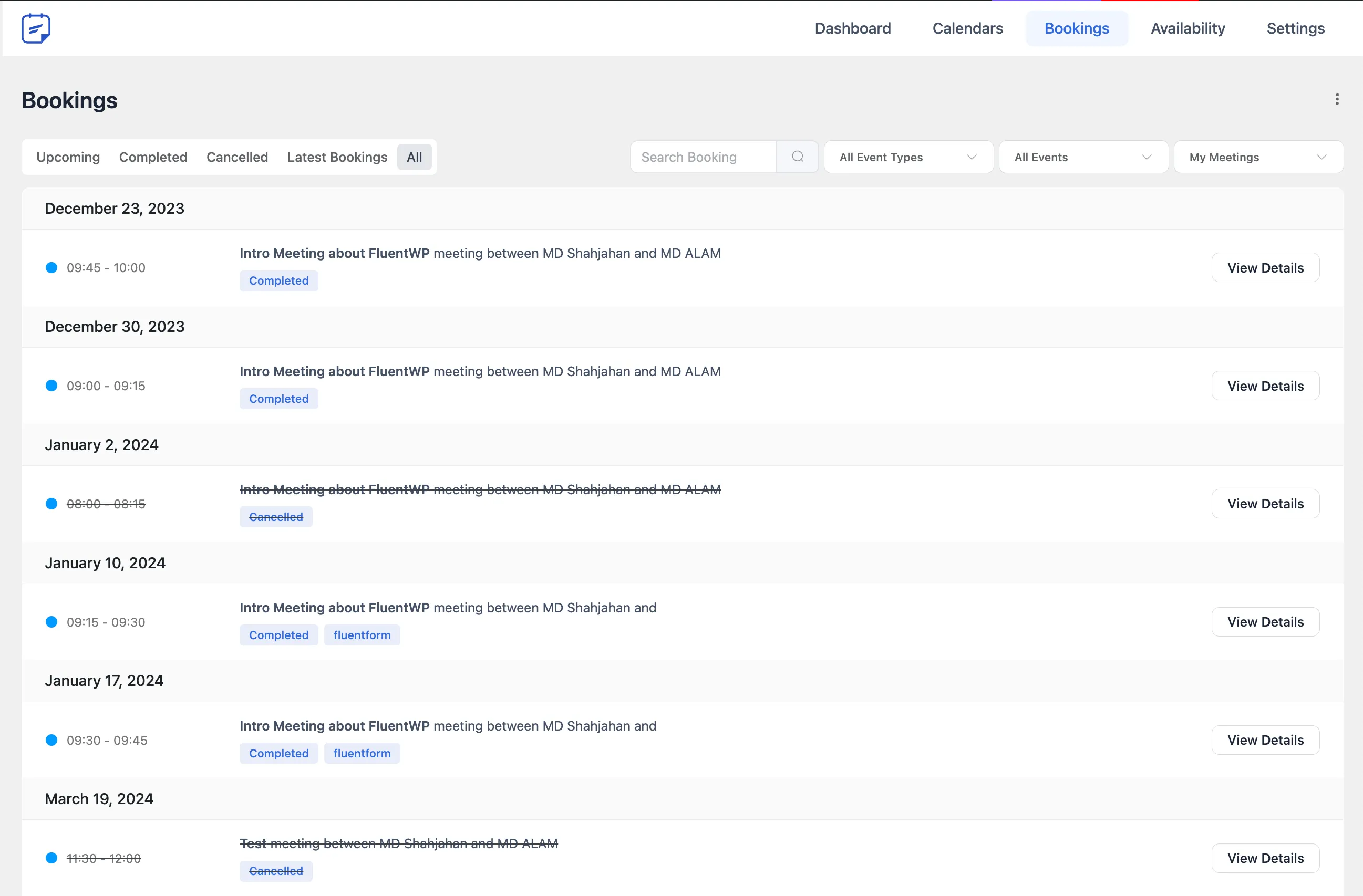Image resolution: width=1363 pixels, height=896 pixels.
Task: Open the three-dot options menu
Action: coord(1337,99)
